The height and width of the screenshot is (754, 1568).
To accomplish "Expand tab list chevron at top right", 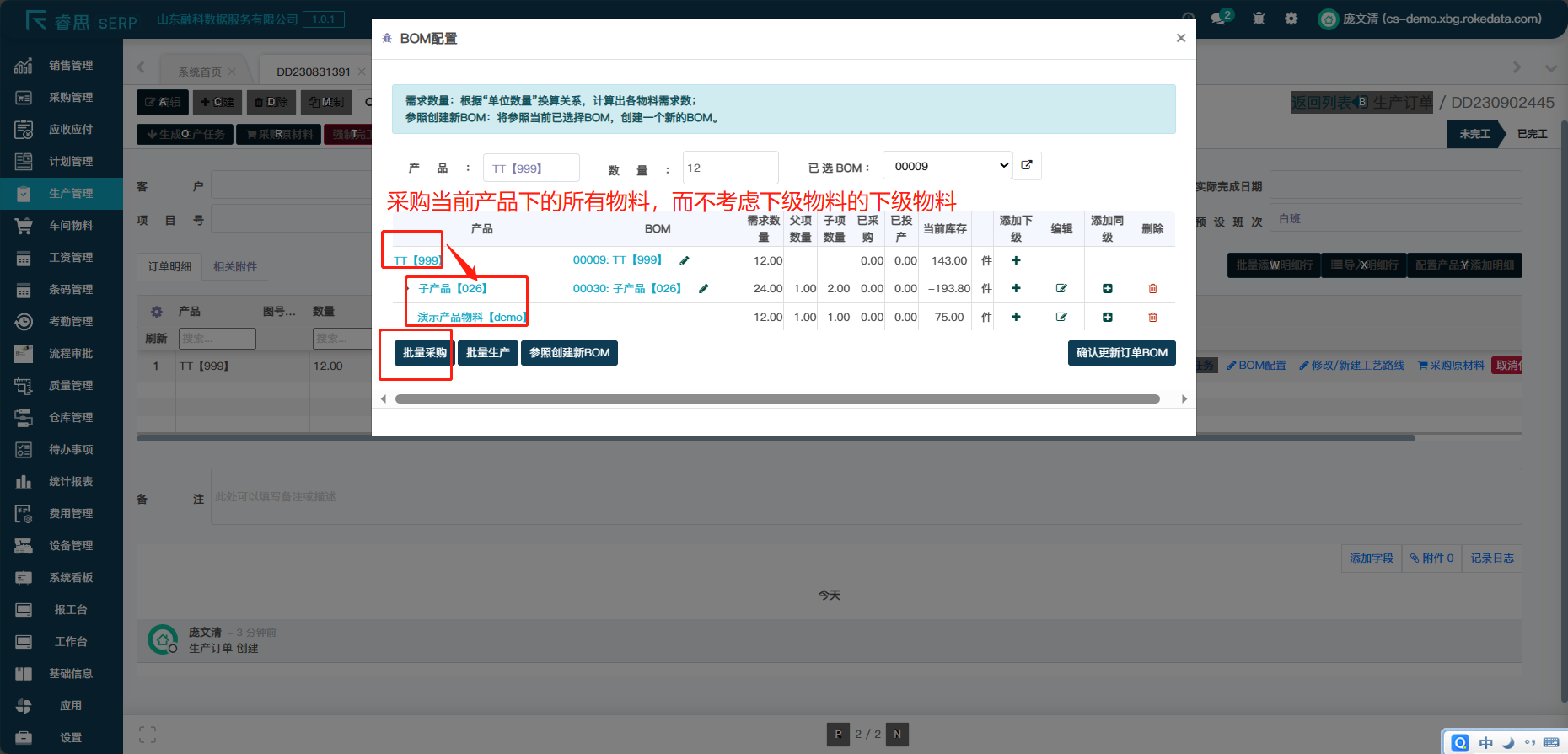I will (1550, 68).
